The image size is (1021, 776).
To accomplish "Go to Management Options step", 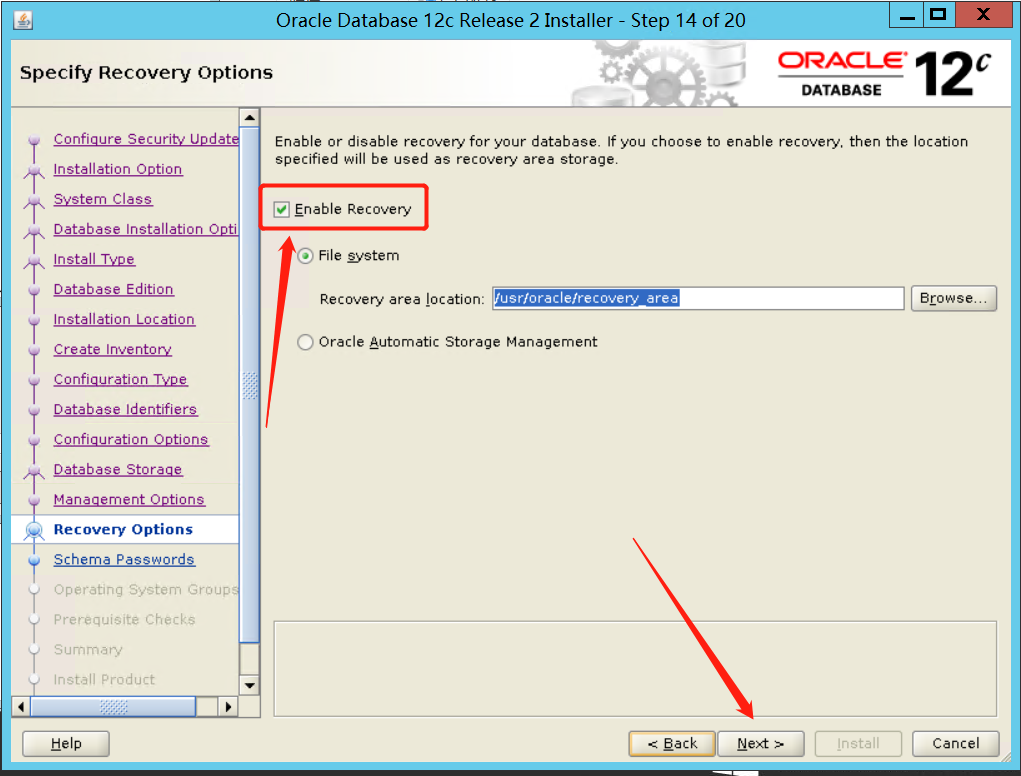I will (129, 499).
